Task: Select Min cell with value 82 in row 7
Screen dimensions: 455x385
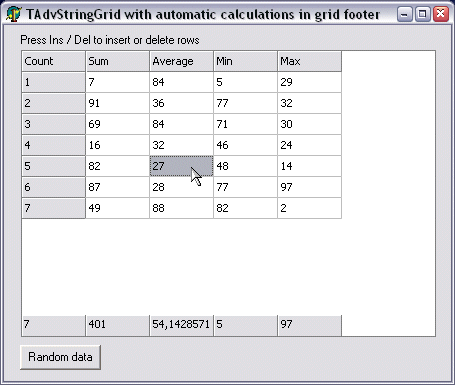Action: point(245,208)
